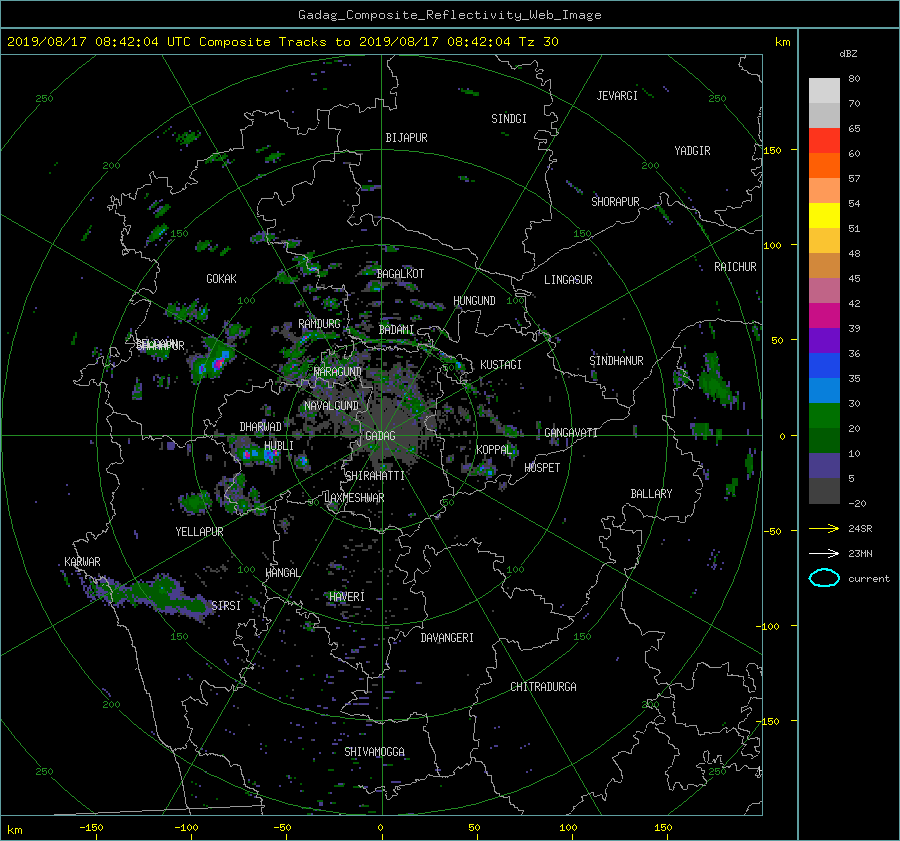The image size is (900, 841).
Task: Click the SHIVAMOGGA city label
Action: click(374, 751)
